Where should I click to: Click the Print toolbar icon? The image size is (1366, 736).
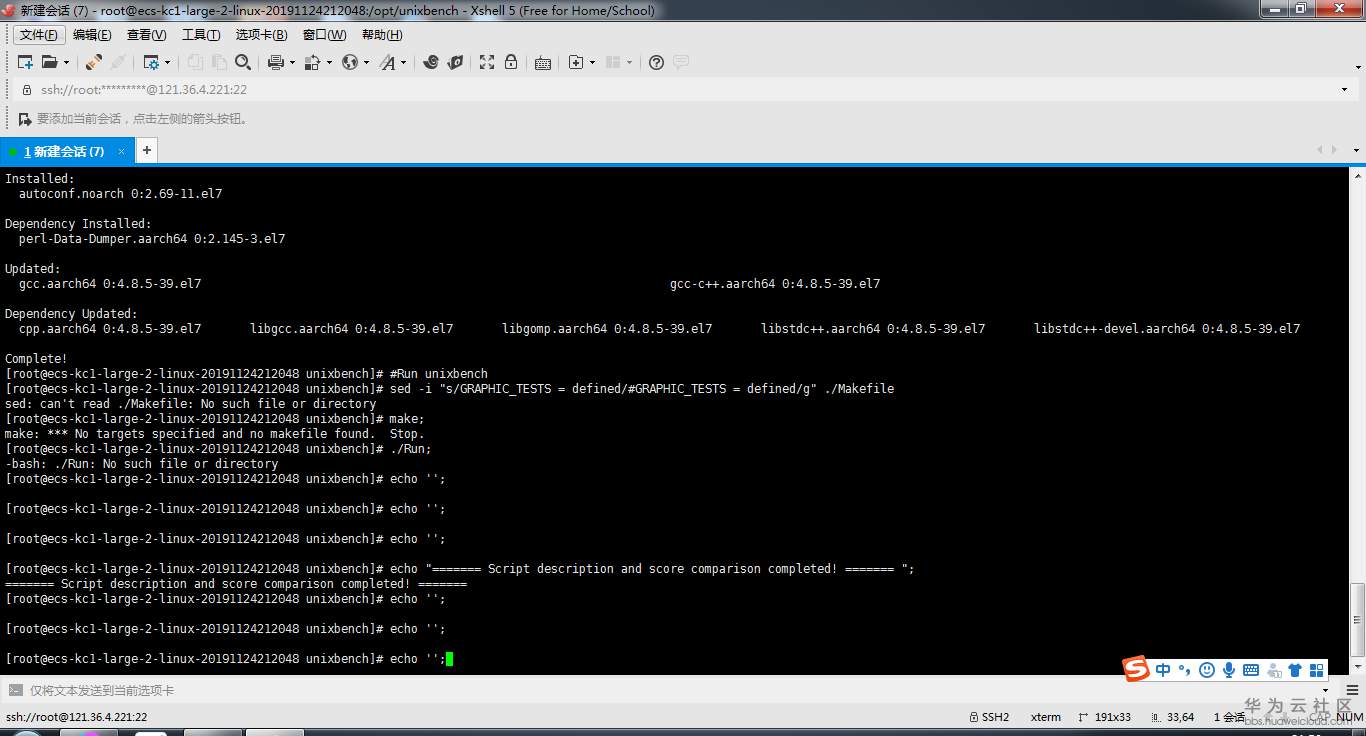pyautogui.click(x=276, y=62)
